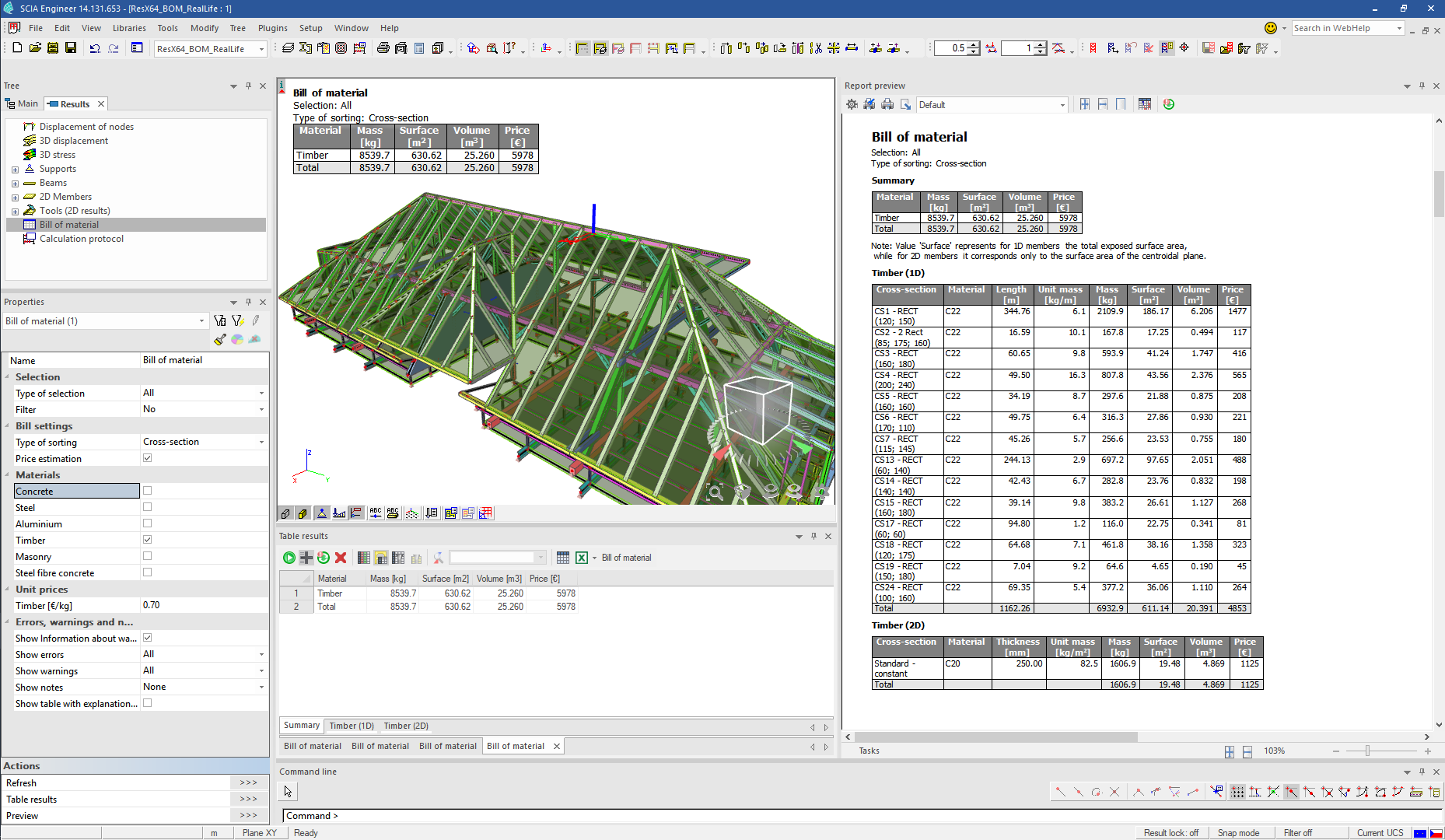
Task: Click the smiley feedback icon
Action: coord(1270,28)
